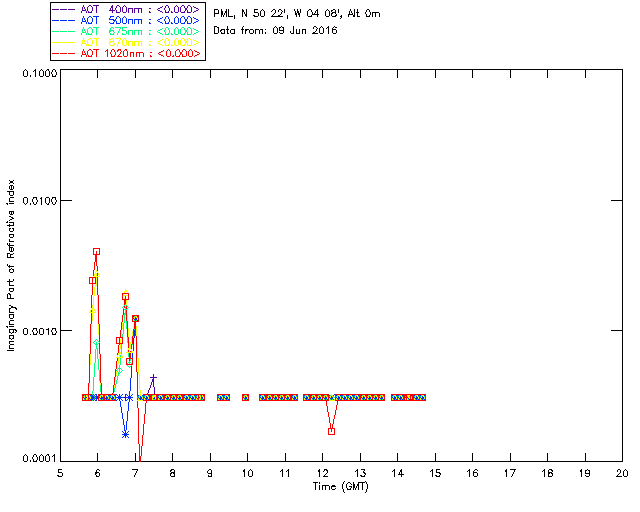This screenshot has width=640, height=512.
Task: Click the purple dashed line legend swatch
Action: pyautogui.click(x=64, y=9)
